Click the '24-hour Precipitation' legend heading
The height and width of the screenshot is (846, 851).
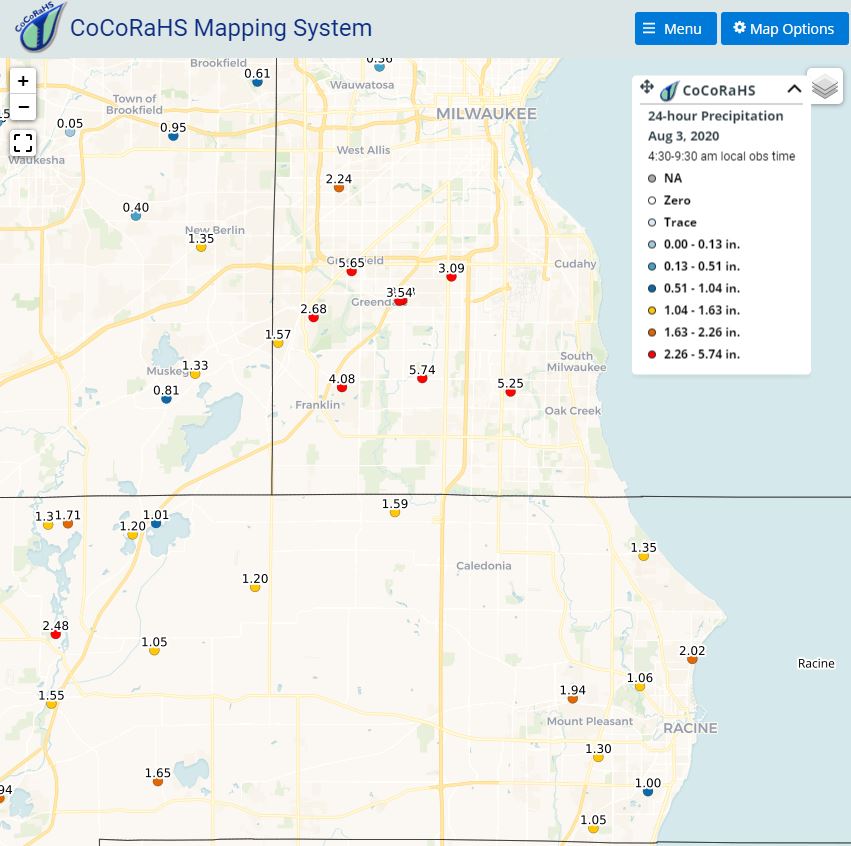click(715, 116)
